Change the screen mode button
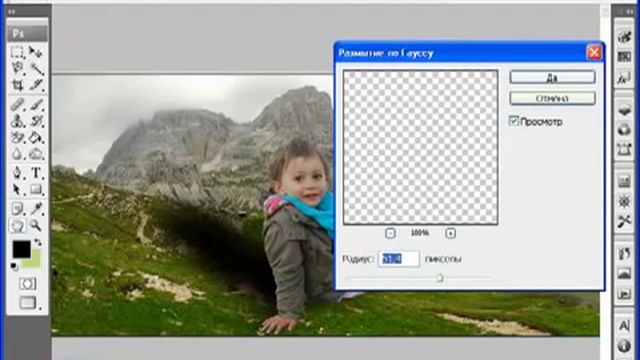The height and width of the screenshot is (360, 640). (27, 302)
